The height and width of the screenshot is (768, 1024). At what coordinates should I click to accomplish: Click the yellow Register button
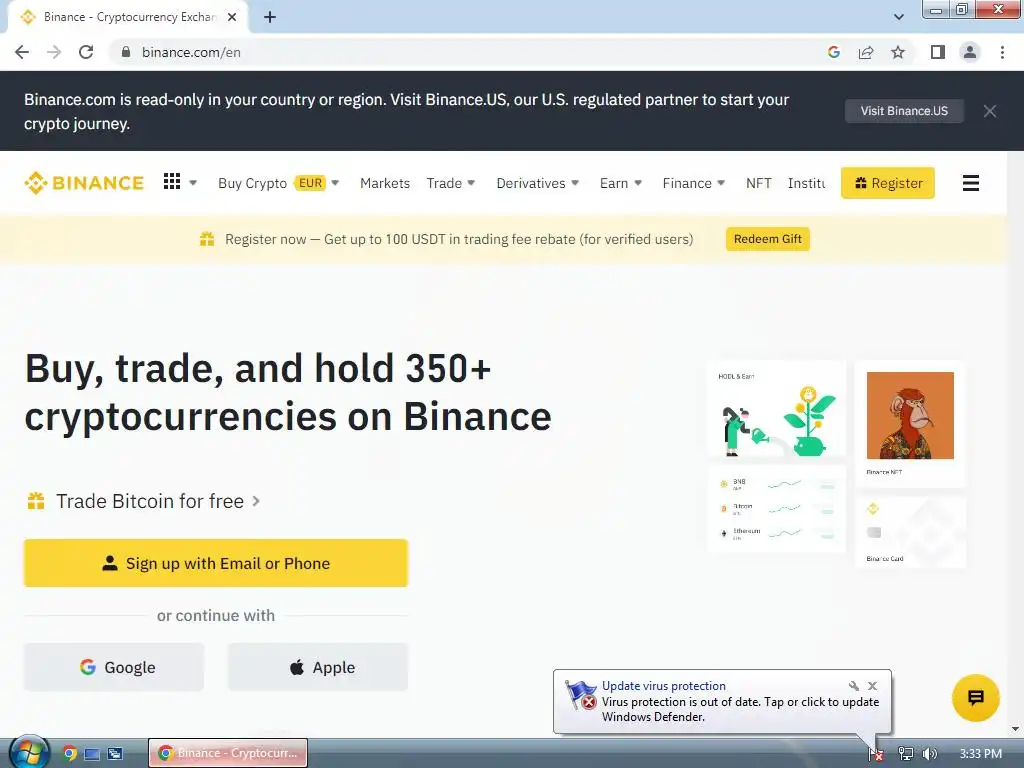pos(888,183)
